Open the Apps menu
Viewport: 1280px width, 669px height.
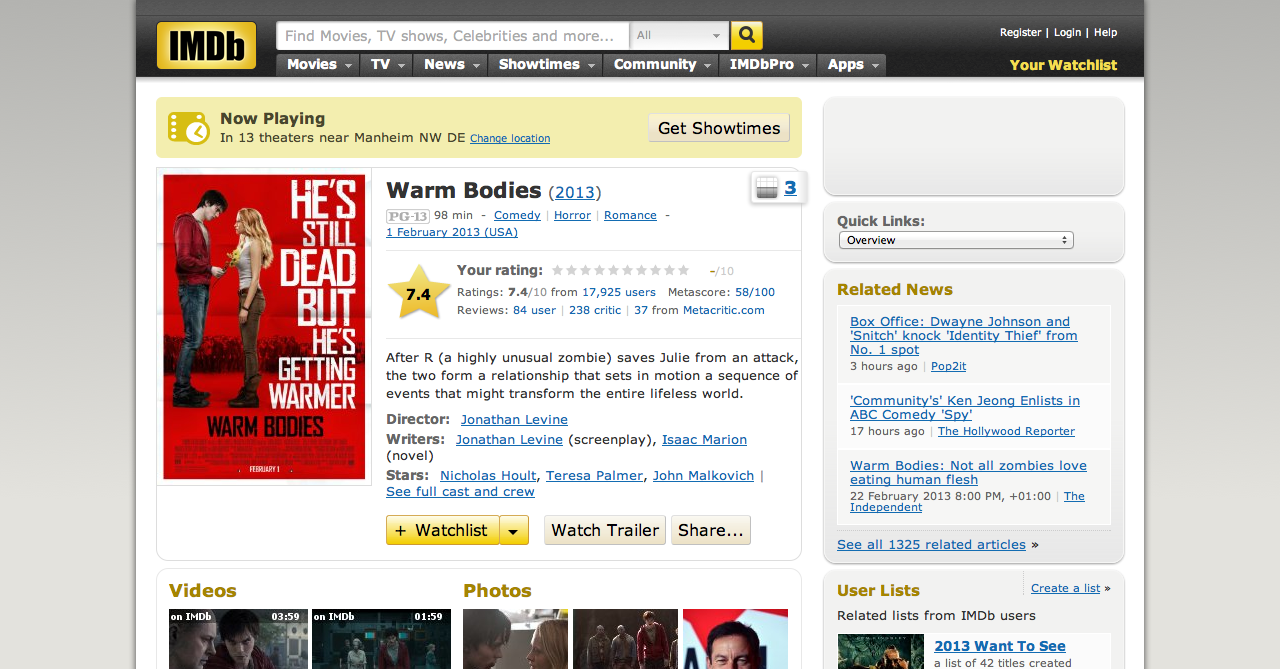852,65
